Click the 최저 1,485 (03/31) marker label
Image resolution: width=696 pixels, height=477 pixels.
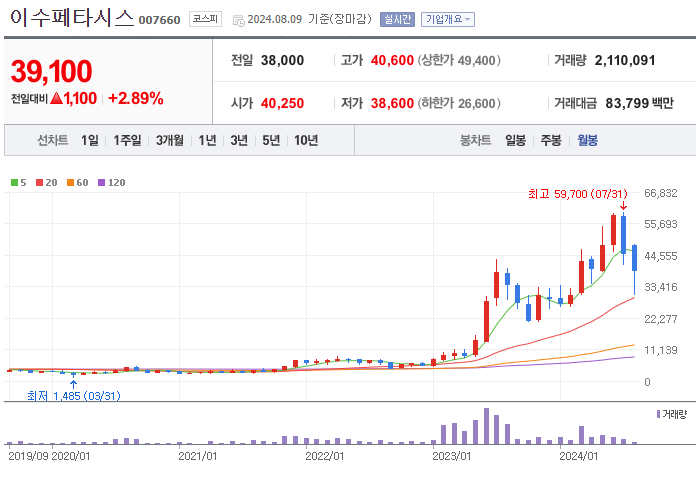pyautogui.click(x=74, y=395)
